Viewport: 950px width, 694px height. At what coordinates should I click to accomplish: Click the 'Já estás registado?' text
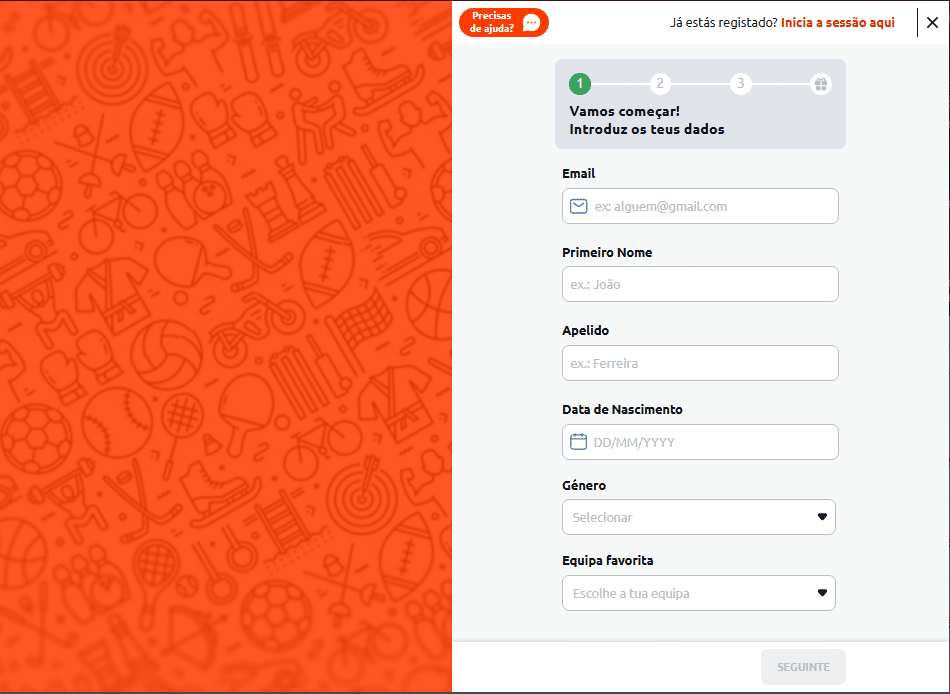click(723, 22)
